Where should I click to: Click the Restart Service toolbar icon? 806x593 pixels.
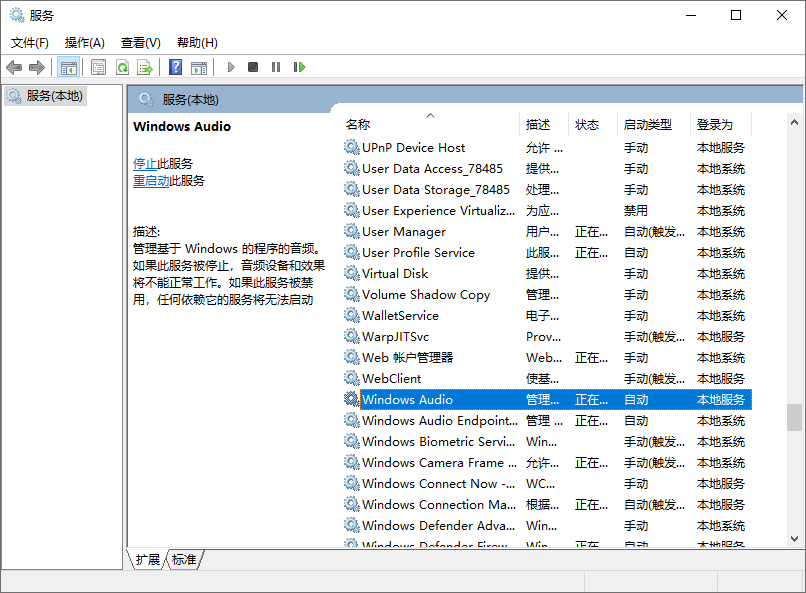point(299,67)
